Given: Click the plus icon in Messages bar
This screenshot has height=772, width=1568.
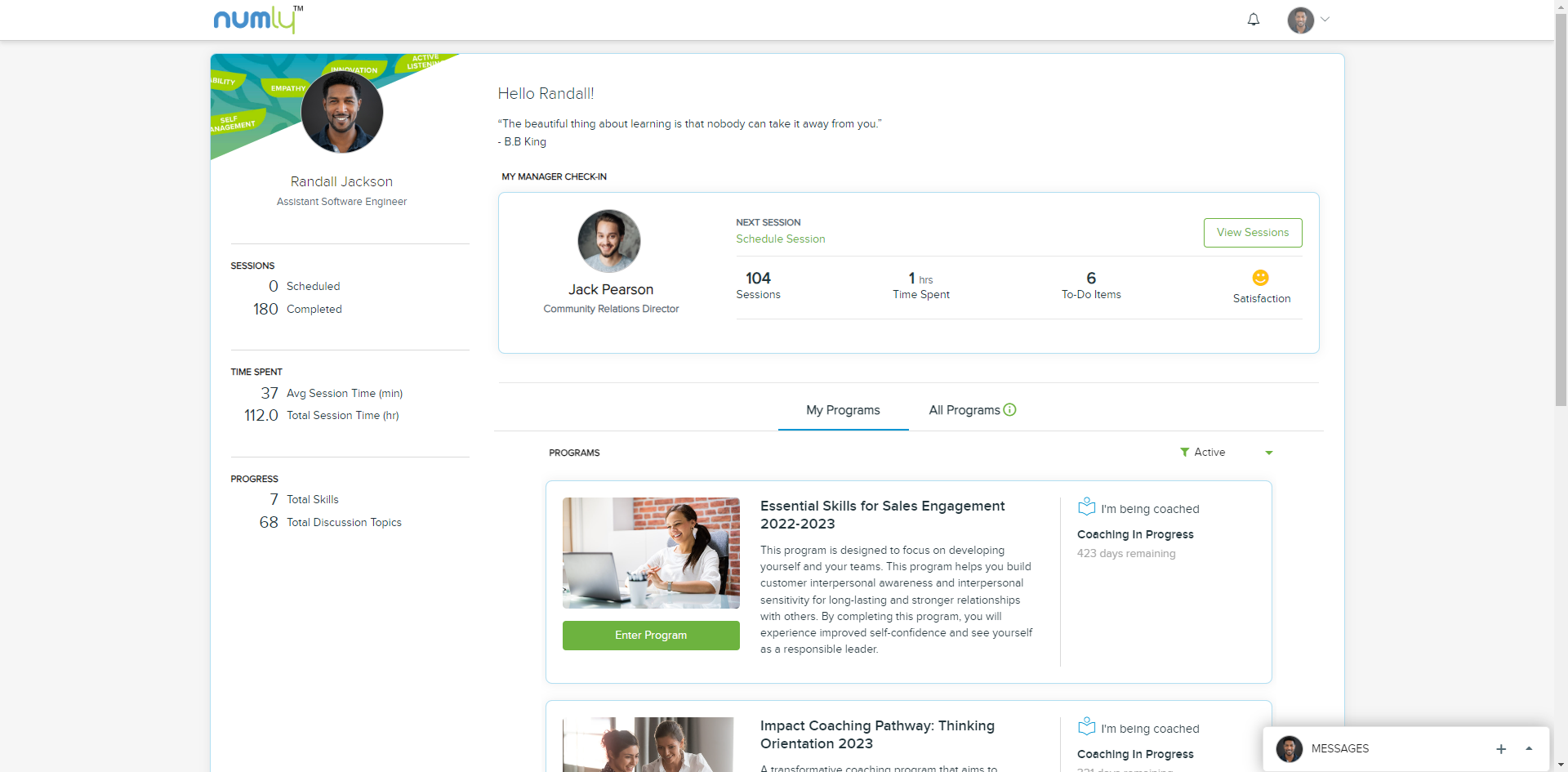Looking at the screenshot, I should point(1501,749).
